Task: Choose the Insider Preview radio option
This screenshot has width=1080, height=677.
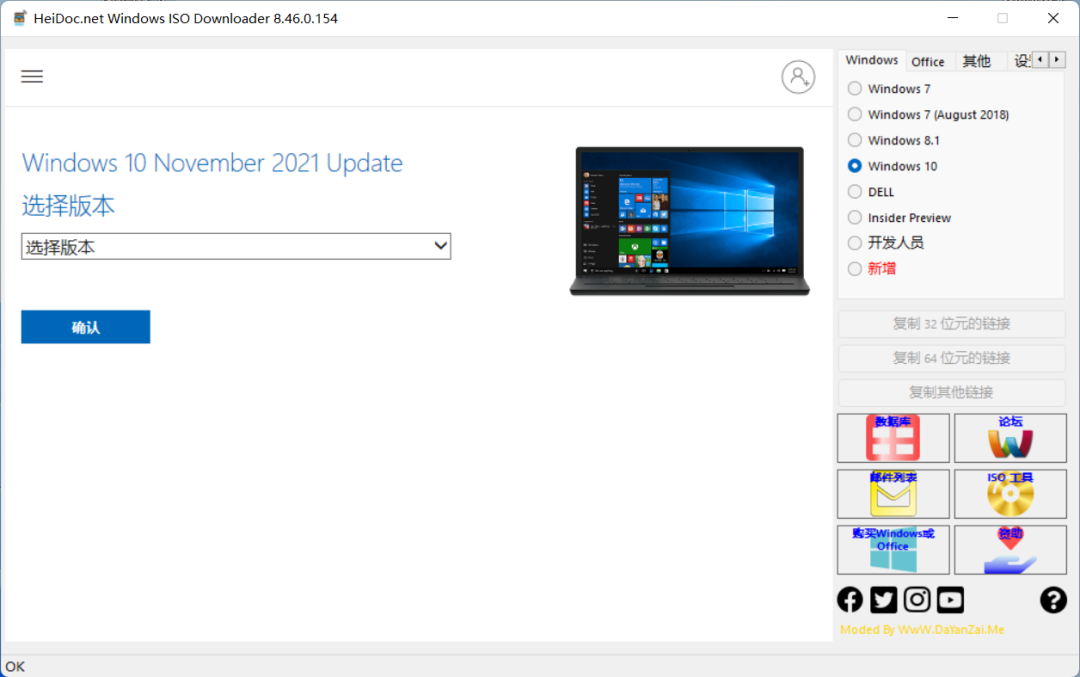Action: tap(855, 218)
